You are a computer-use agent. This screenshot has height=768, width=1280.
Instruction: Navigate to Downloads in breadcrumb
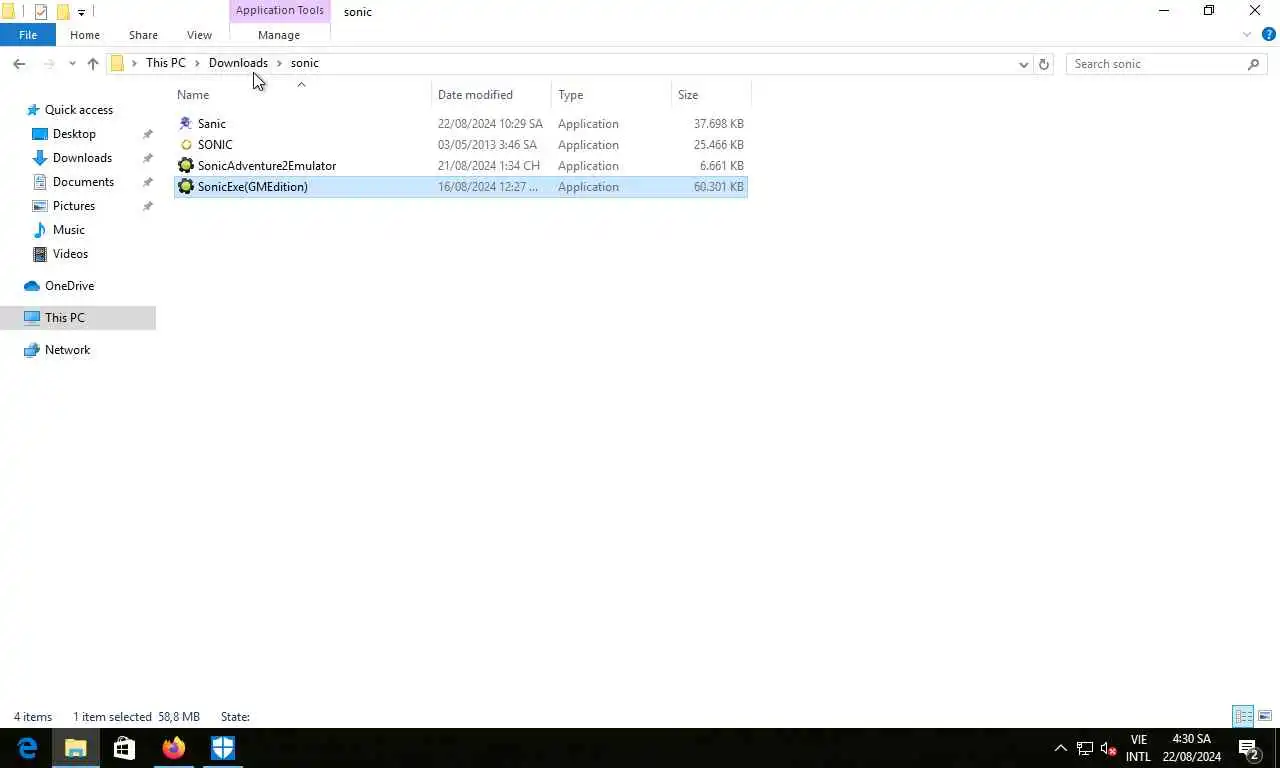coord(238,63)
